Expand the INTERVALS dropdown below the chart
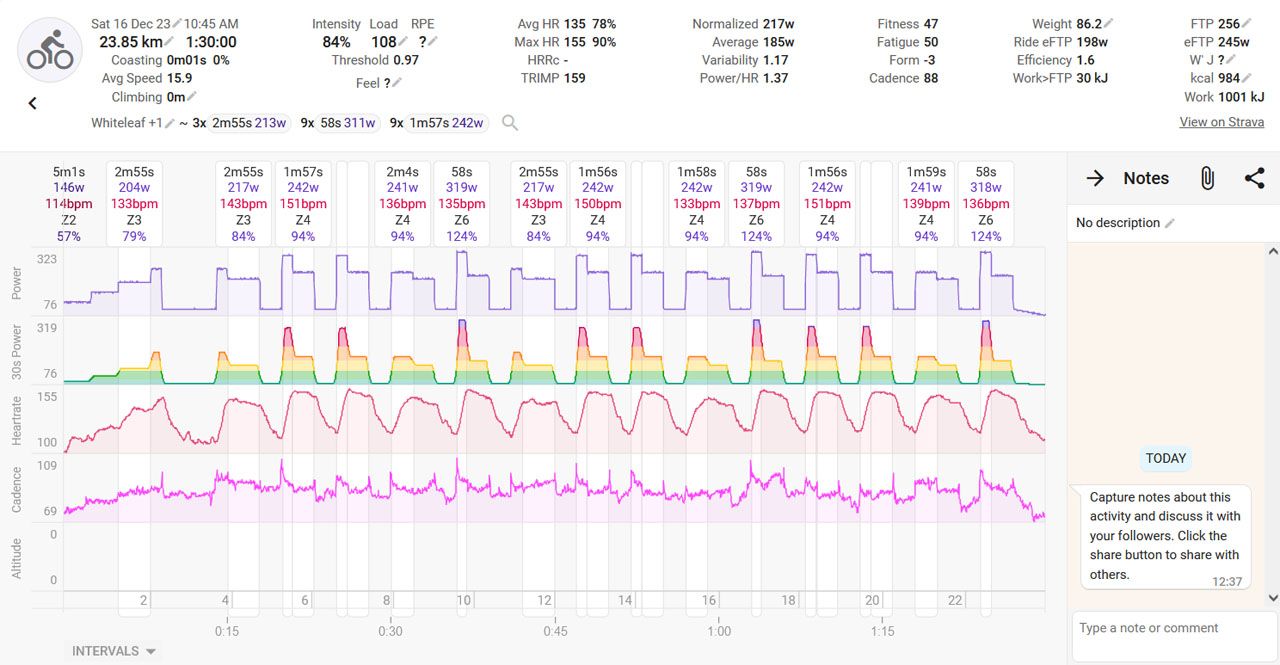 (x=114, y=651)
